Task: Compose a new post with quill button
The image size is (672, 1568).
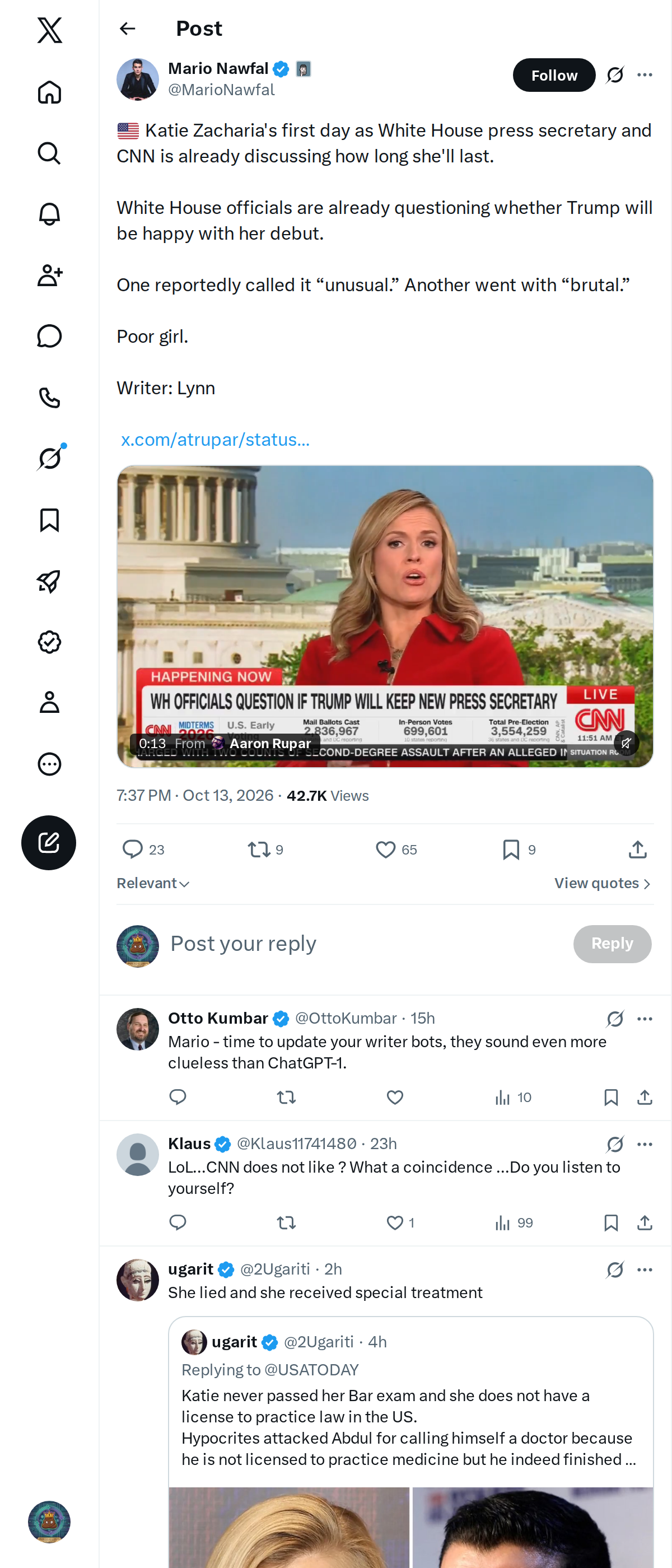Action: click(49, 842)
